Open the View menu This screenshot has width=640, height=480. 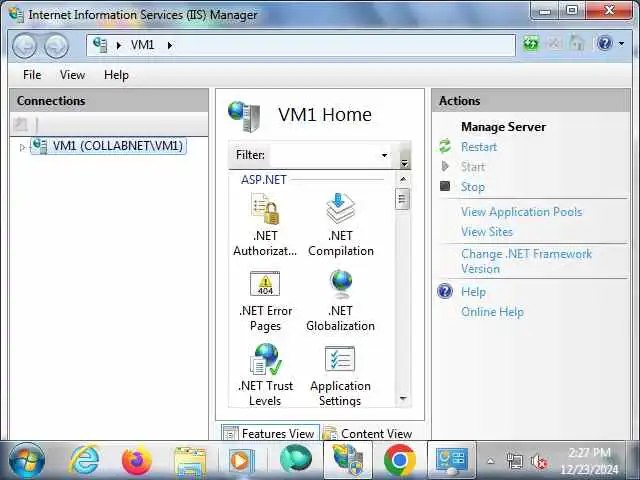72,75
